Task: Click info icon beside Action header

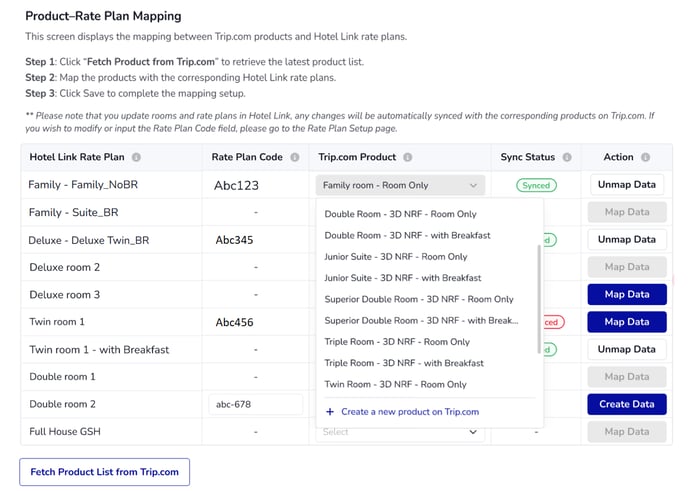Action: (x=645, y=157)
